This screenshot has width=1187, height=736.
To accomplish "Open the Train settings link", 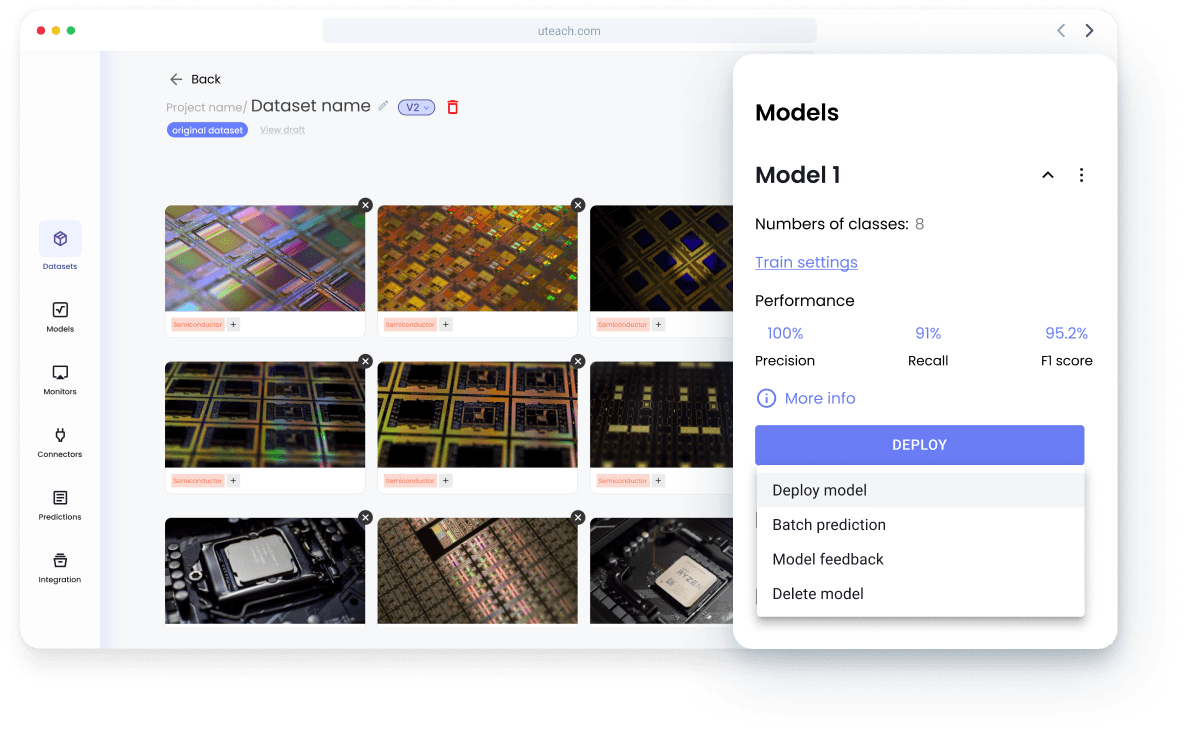I will coord(806,262).
